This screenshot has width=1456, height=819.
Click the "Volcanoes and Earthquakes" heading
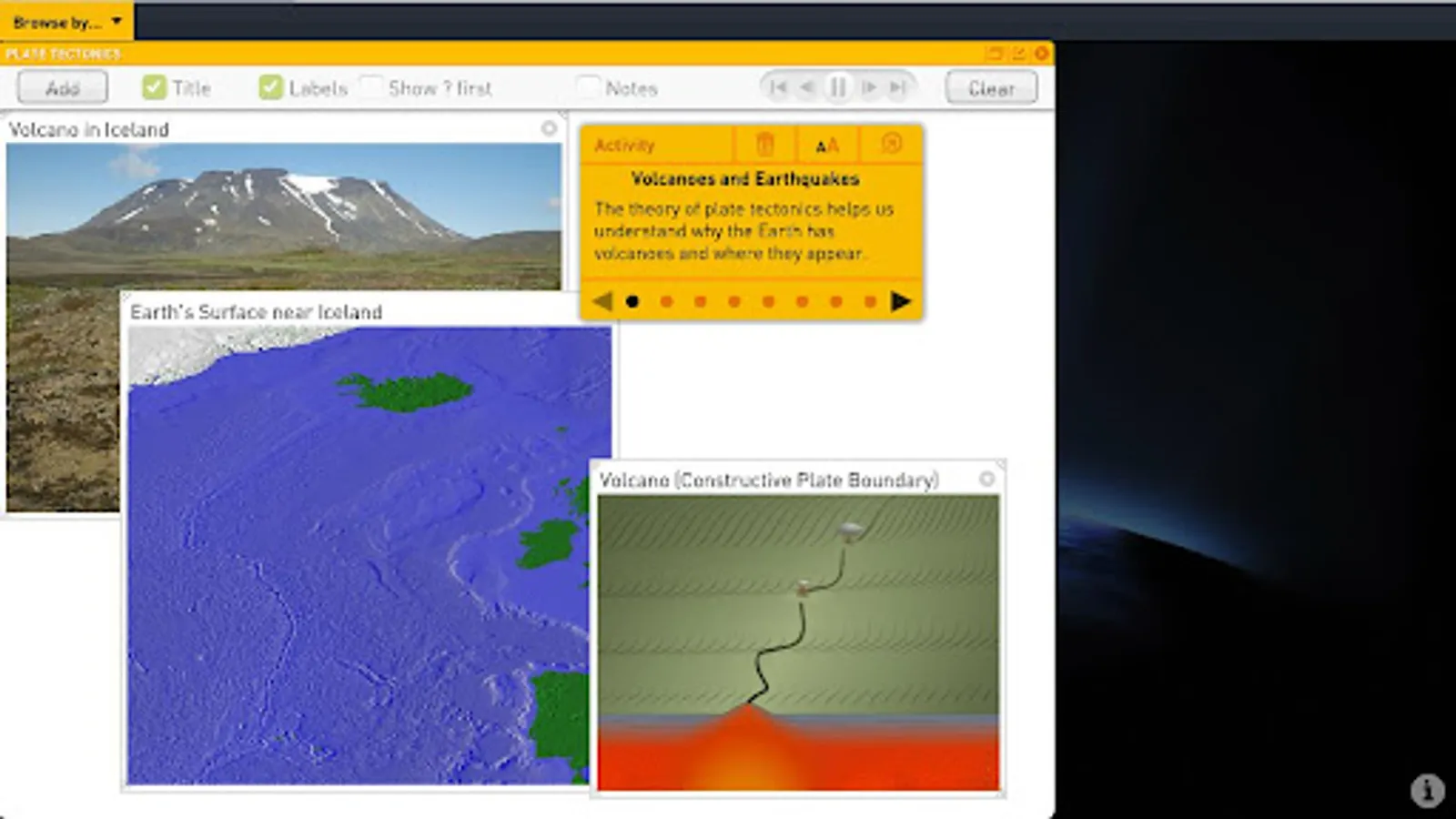(745, 178)
